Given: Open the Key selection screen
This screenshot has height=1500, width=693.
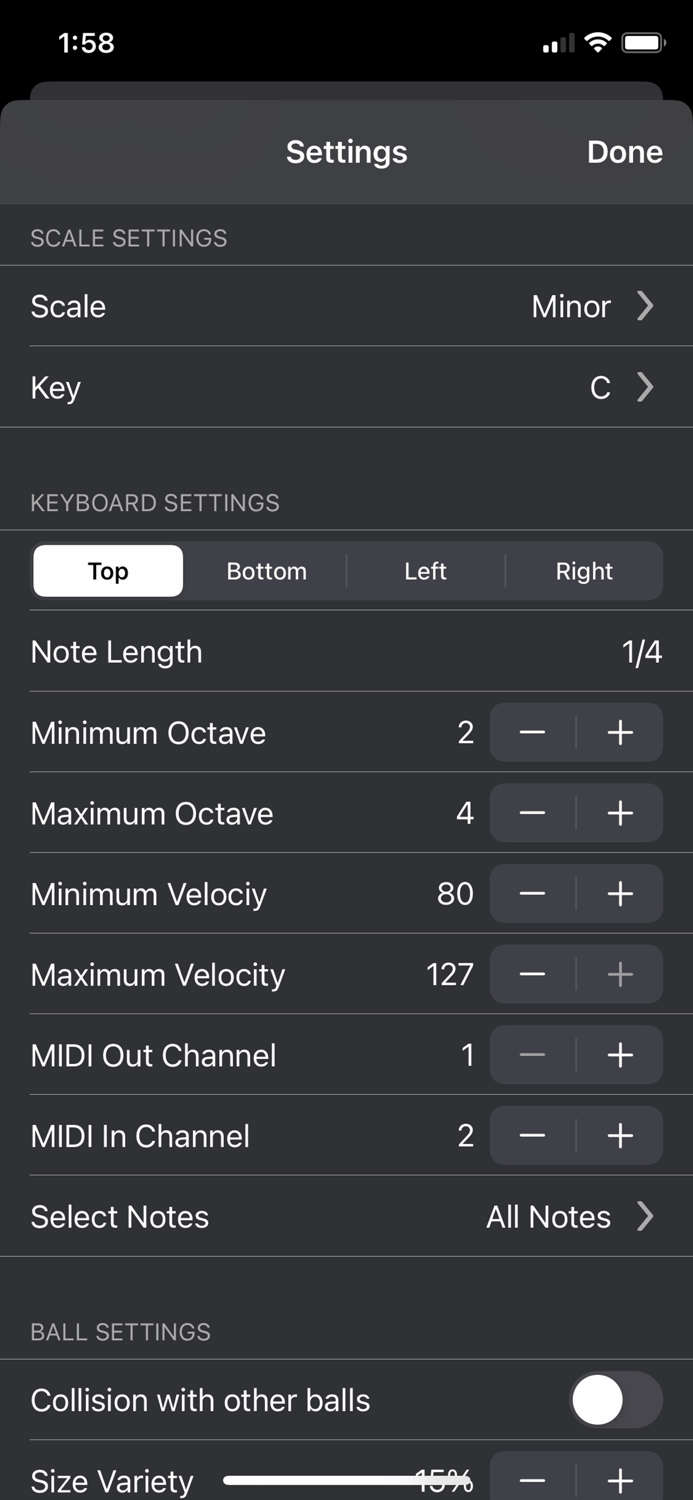Looking at the screenshot, I should (346, 388).
